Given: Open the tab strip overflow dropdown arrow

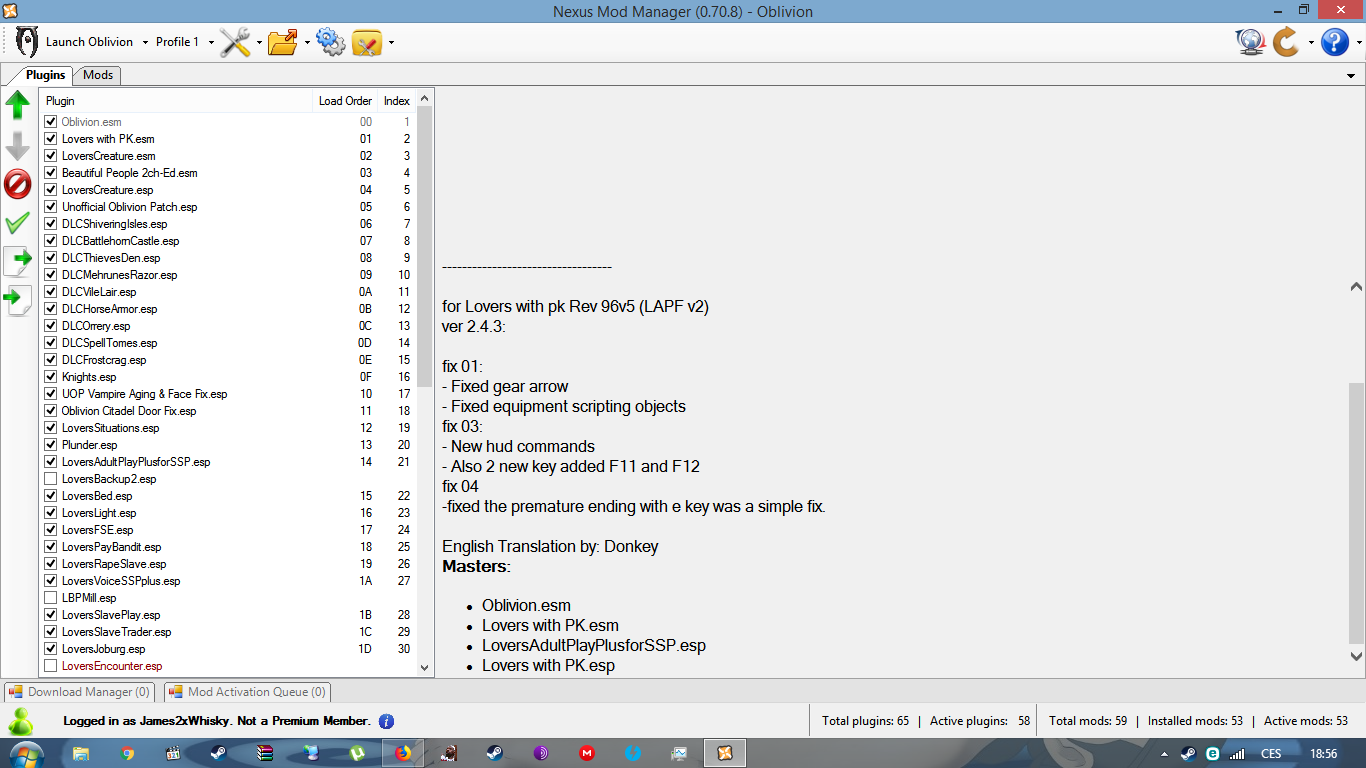Looking at the screenshot, I should 1351,76.
